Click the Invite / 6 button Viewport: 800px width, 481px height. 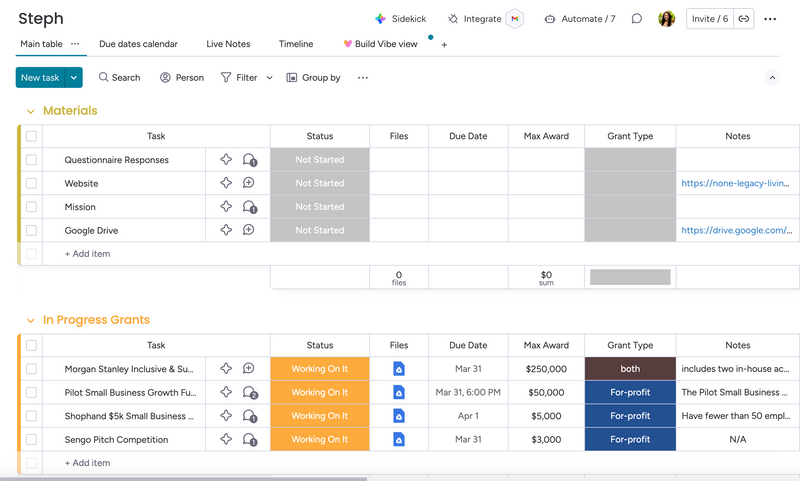(709, 19)
